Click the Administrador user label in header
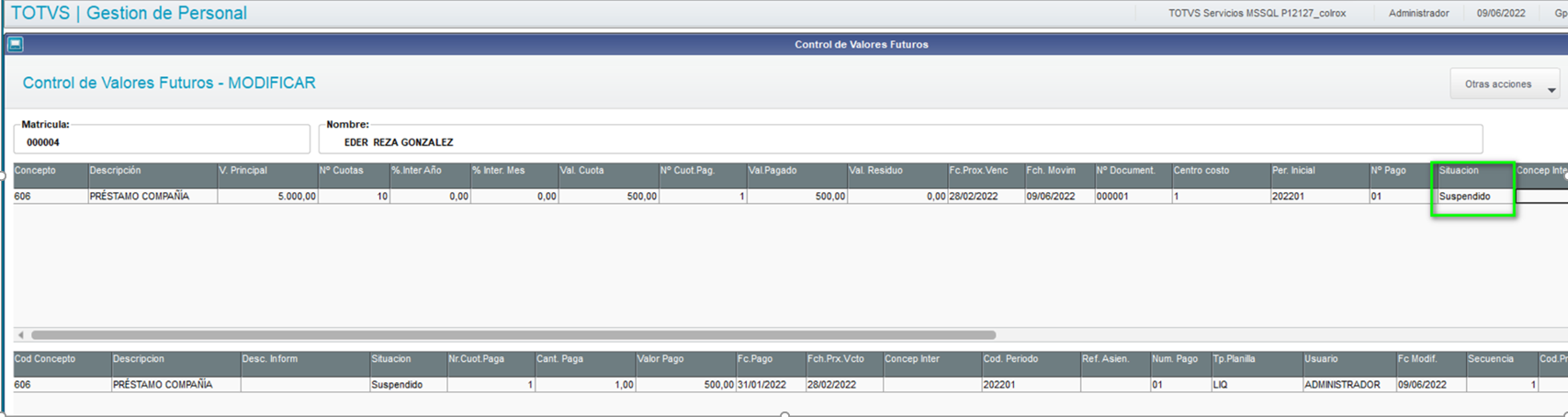The image size is (1568, 417). click(1418, 14)
